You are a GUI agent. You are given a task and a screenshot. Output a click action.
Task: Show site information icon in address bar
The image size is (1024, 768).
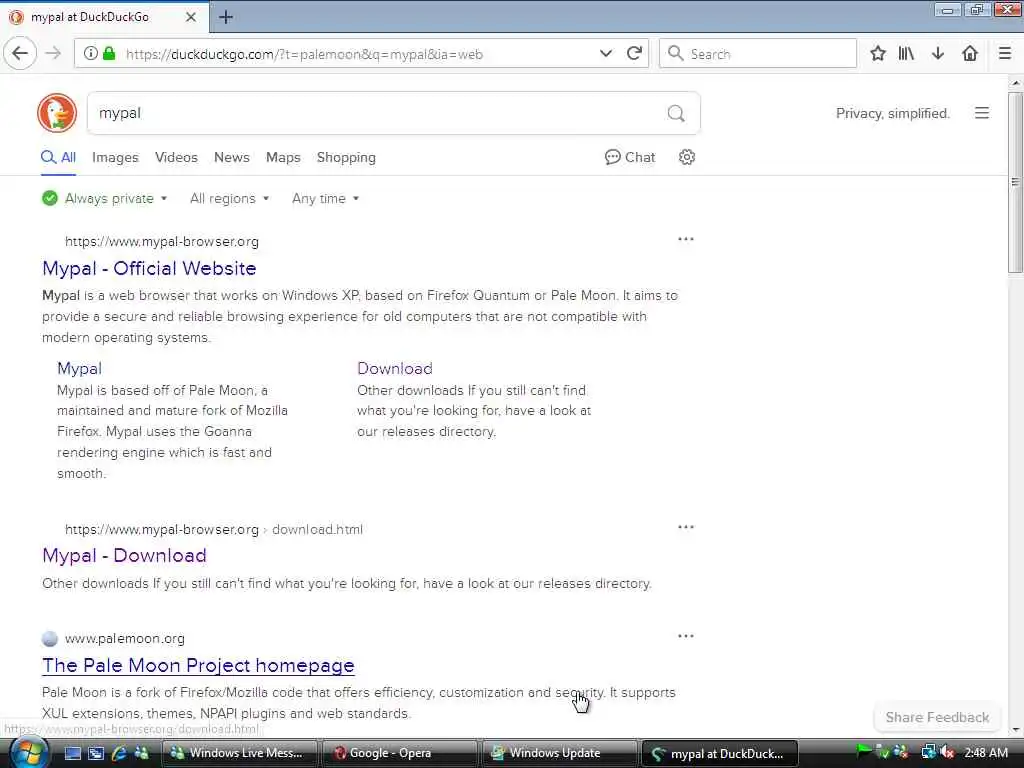click(x=91, y=54)
